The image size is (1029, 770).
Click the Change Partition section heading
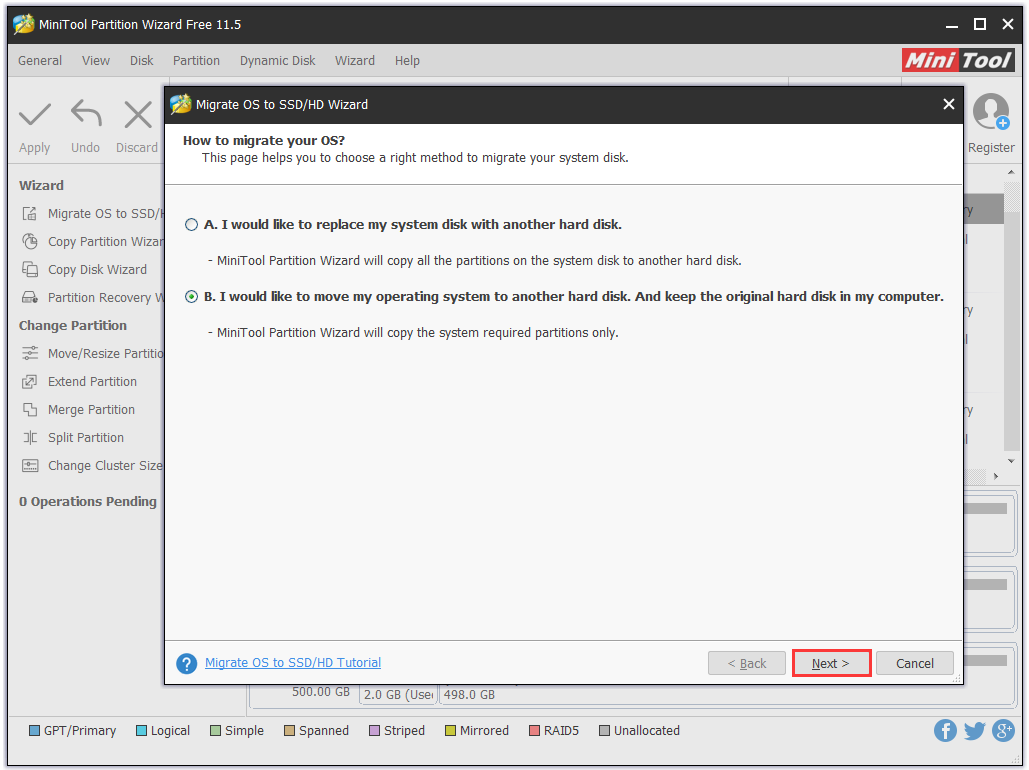point(73,326)
